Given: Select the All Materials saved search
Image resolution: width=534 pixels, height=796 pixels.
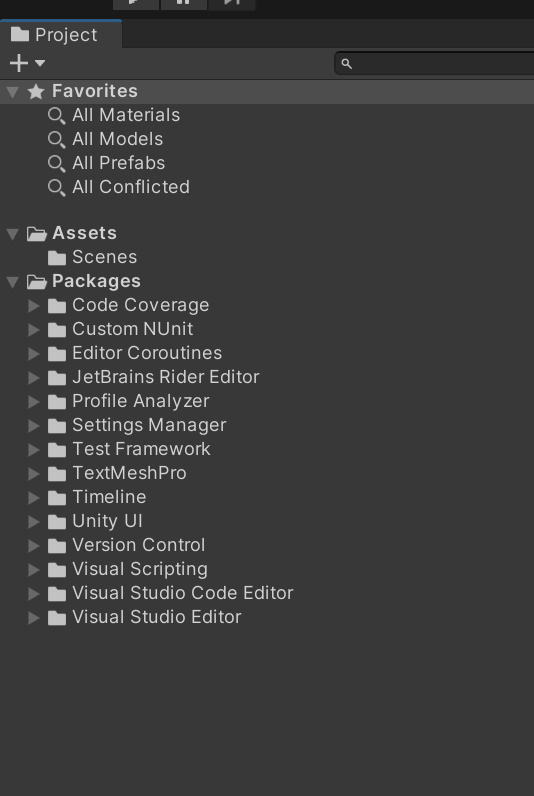Looking at the screenshot, I should coord(126,115).
